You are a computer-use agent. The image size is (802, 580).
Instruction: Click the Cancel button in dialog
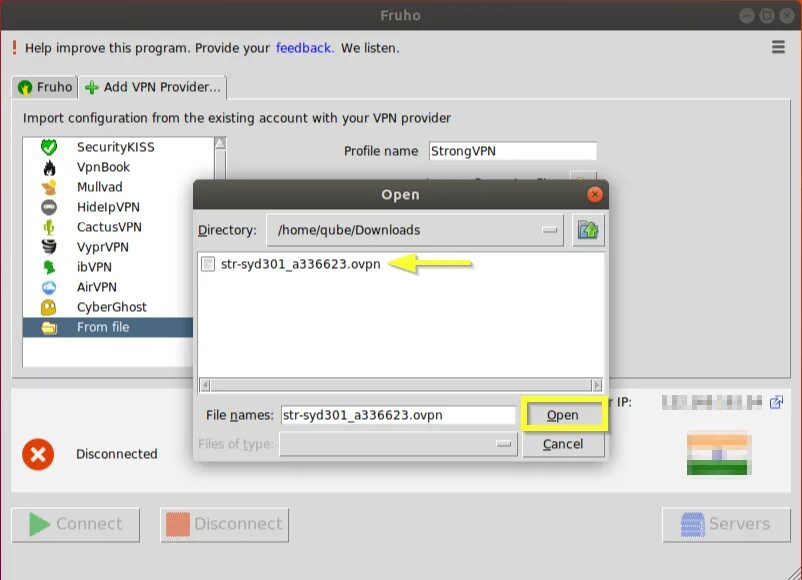(563, 444)
